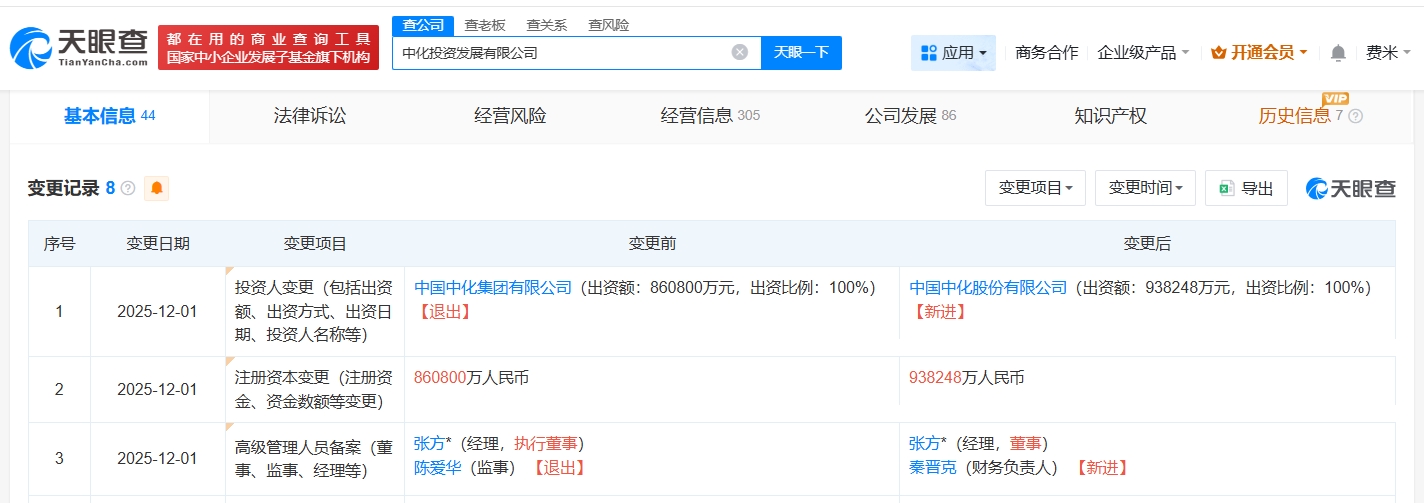Viewport: 1424px width, 503px height.
Task: Export records with the Excel 导出 button
Action: 1246,188
